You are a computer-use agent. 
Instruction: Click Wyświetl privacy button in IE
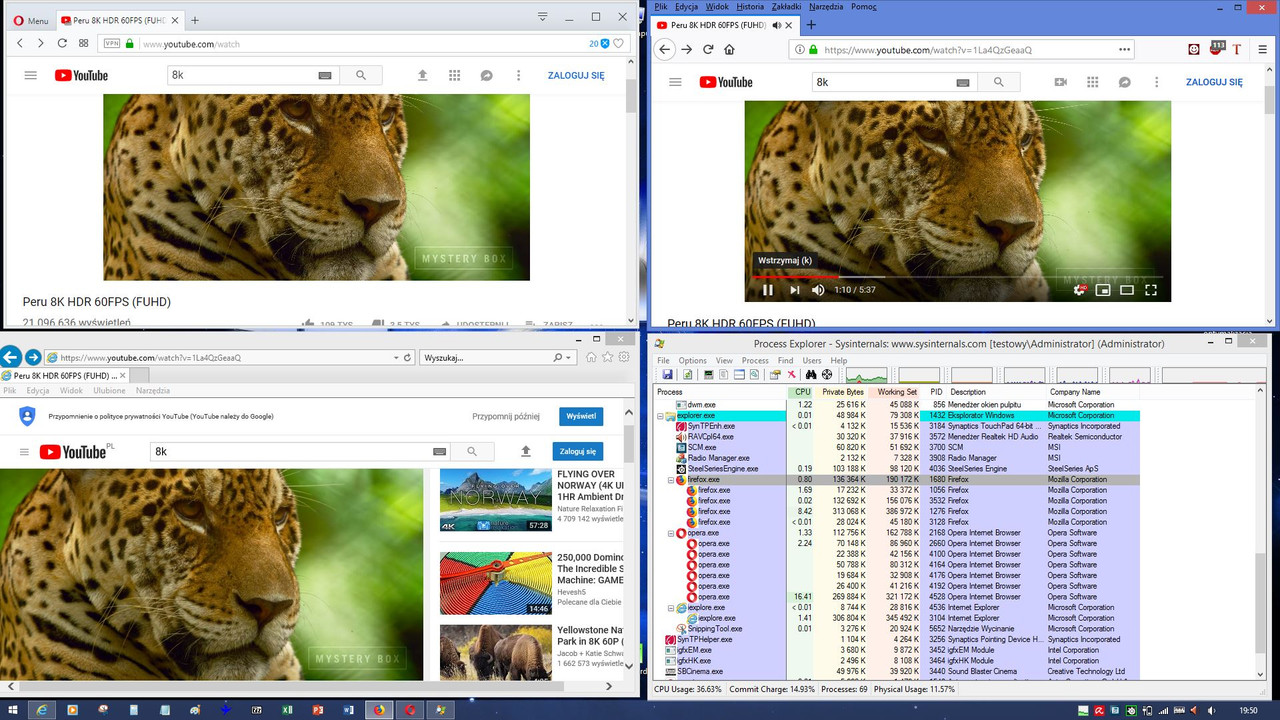coord(581,416)
